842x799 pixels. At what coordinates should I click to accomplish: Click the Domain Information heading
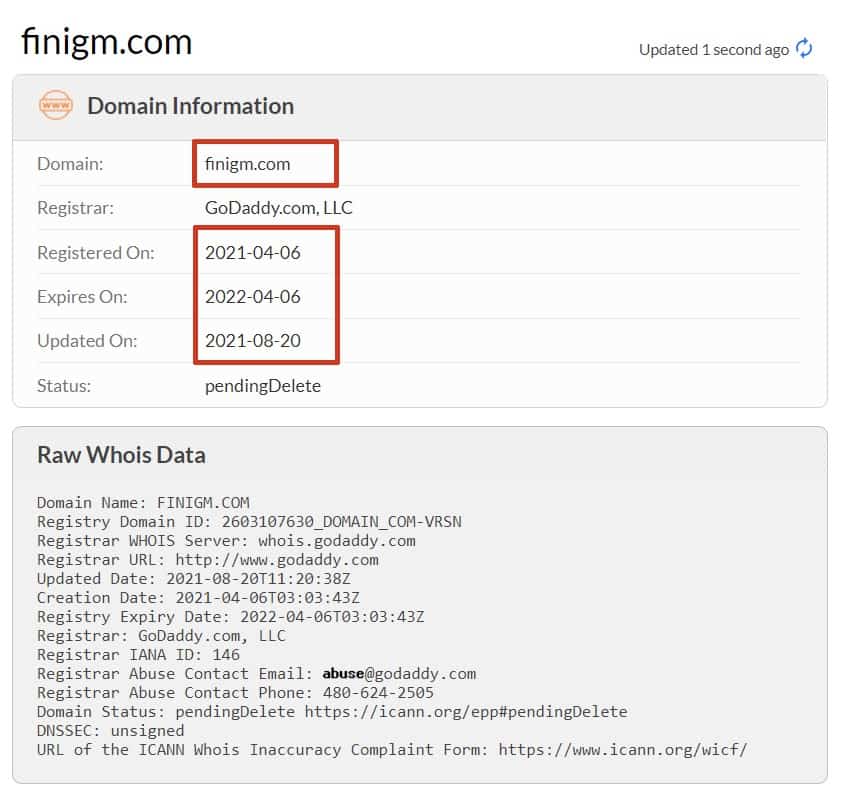click(191, 106)
